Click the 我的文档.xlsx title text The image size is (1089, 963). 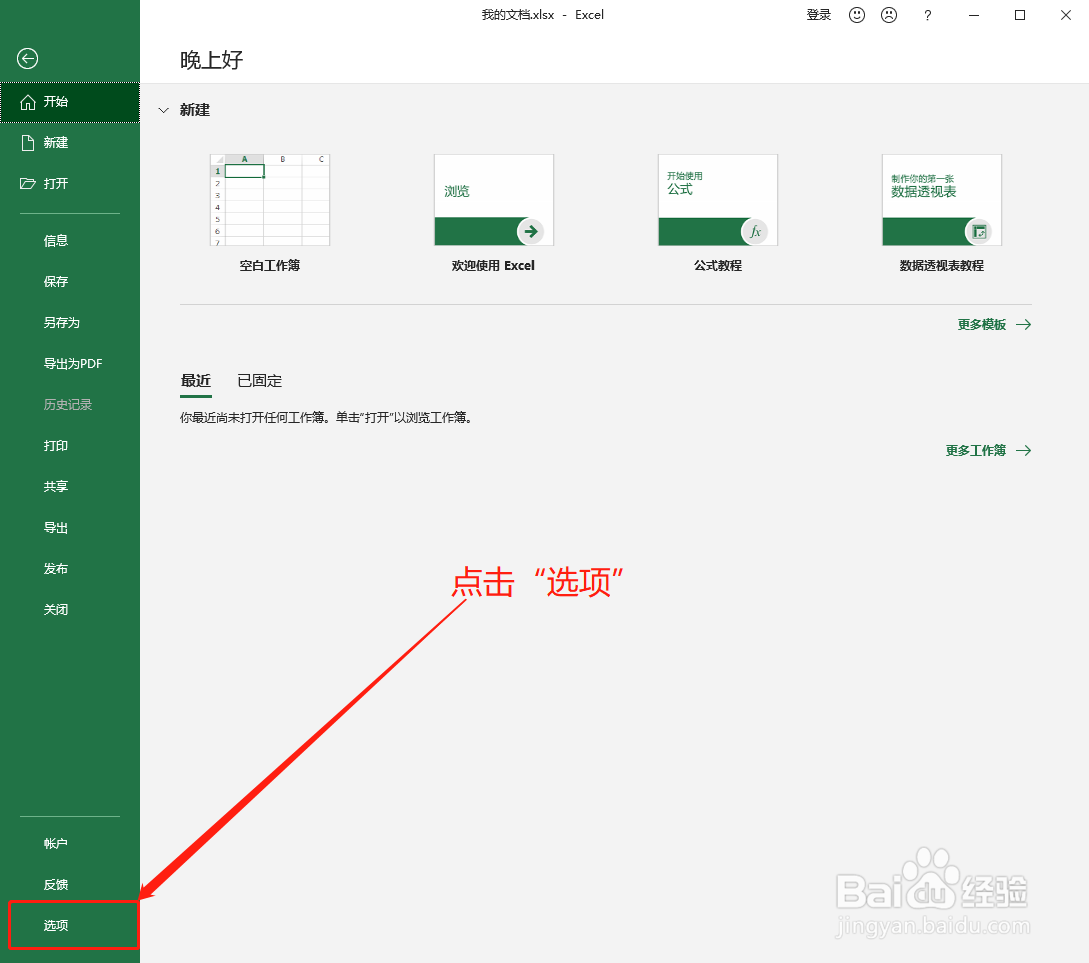518,15
